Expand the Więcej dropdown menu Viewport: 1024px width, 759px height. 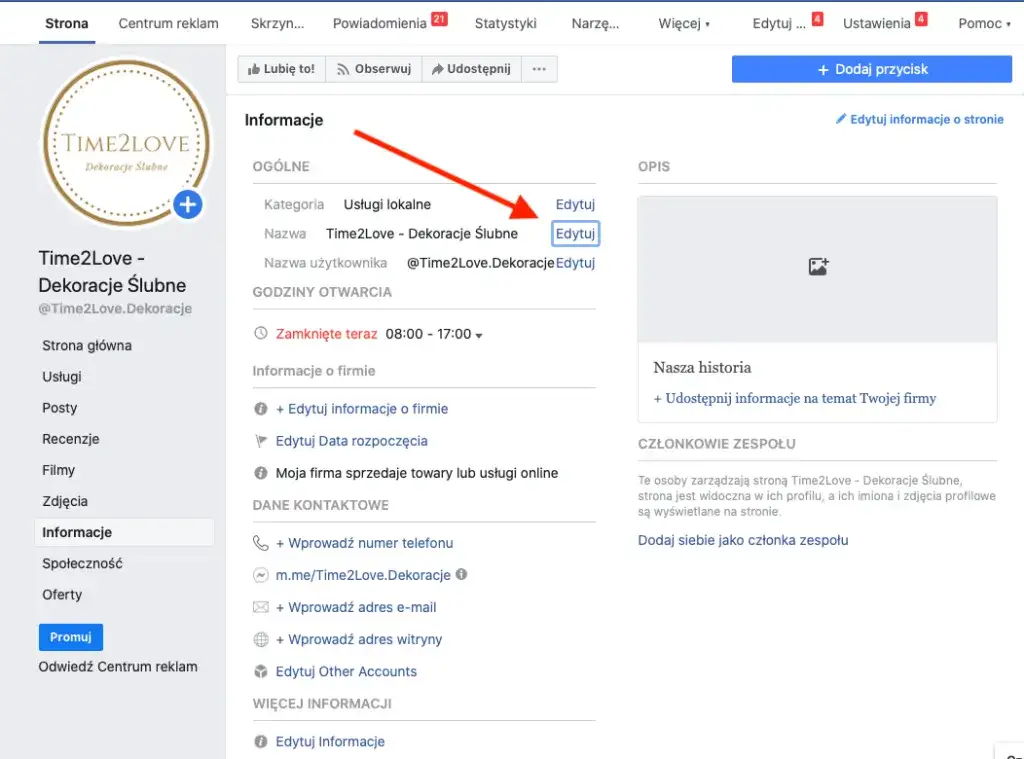tap(684, 22)
